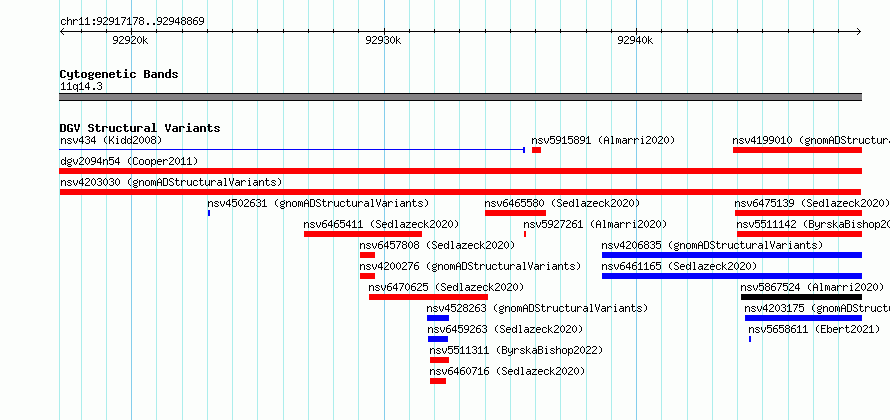Select the tiny blue marker of nsv4502631
Viewport: 890px width, 420px height.
[209, 213]
